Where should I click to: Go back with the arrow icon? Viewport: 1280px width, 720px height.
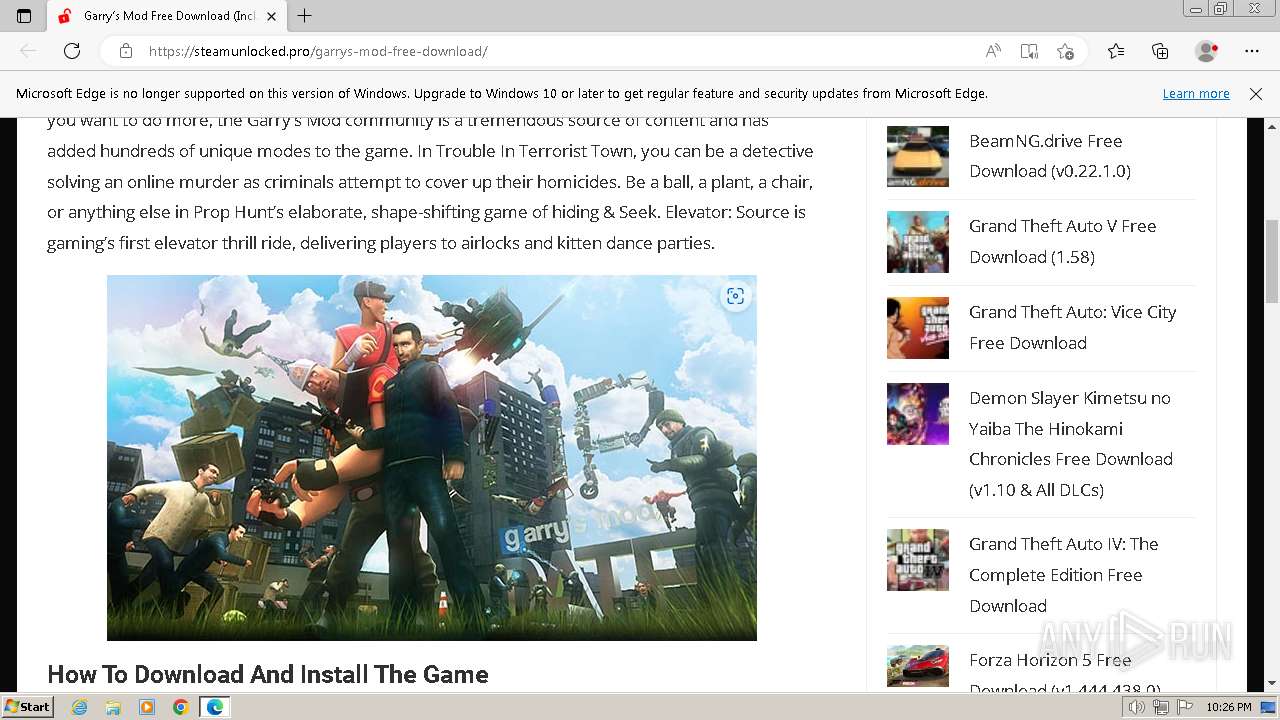(x=28, y=51)
